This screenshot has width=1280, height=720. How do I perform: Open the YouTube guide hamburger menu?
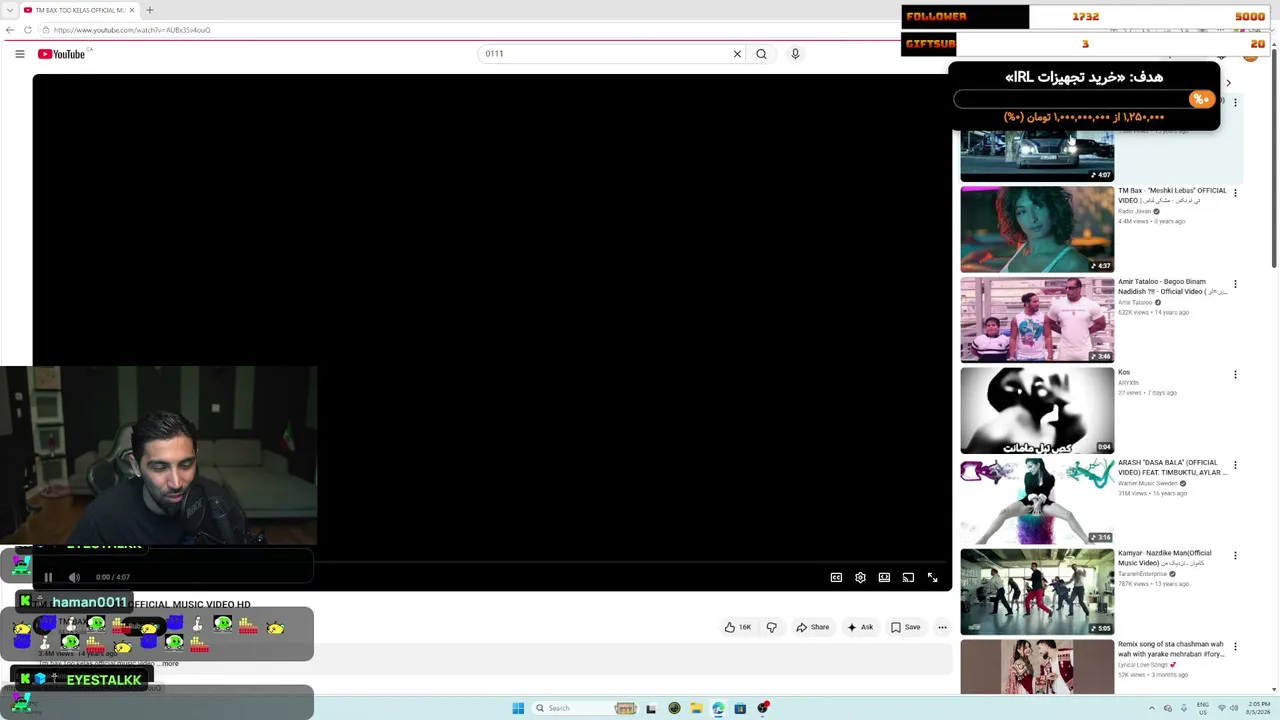(x=20, y=54)
